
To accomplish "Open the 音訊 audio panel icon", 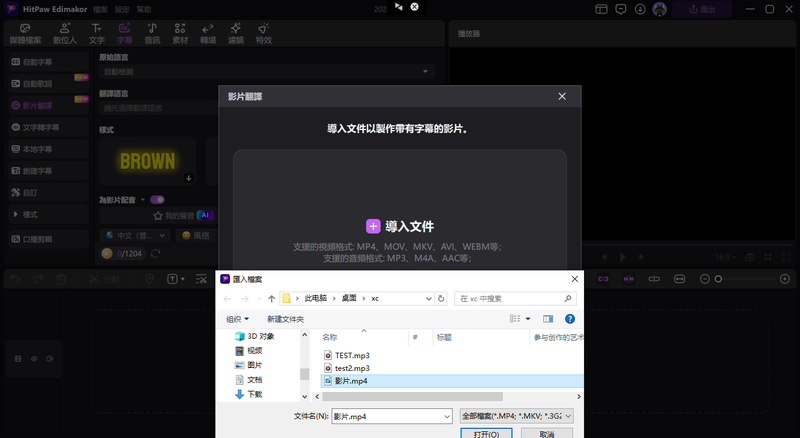I will coord(152,34).
